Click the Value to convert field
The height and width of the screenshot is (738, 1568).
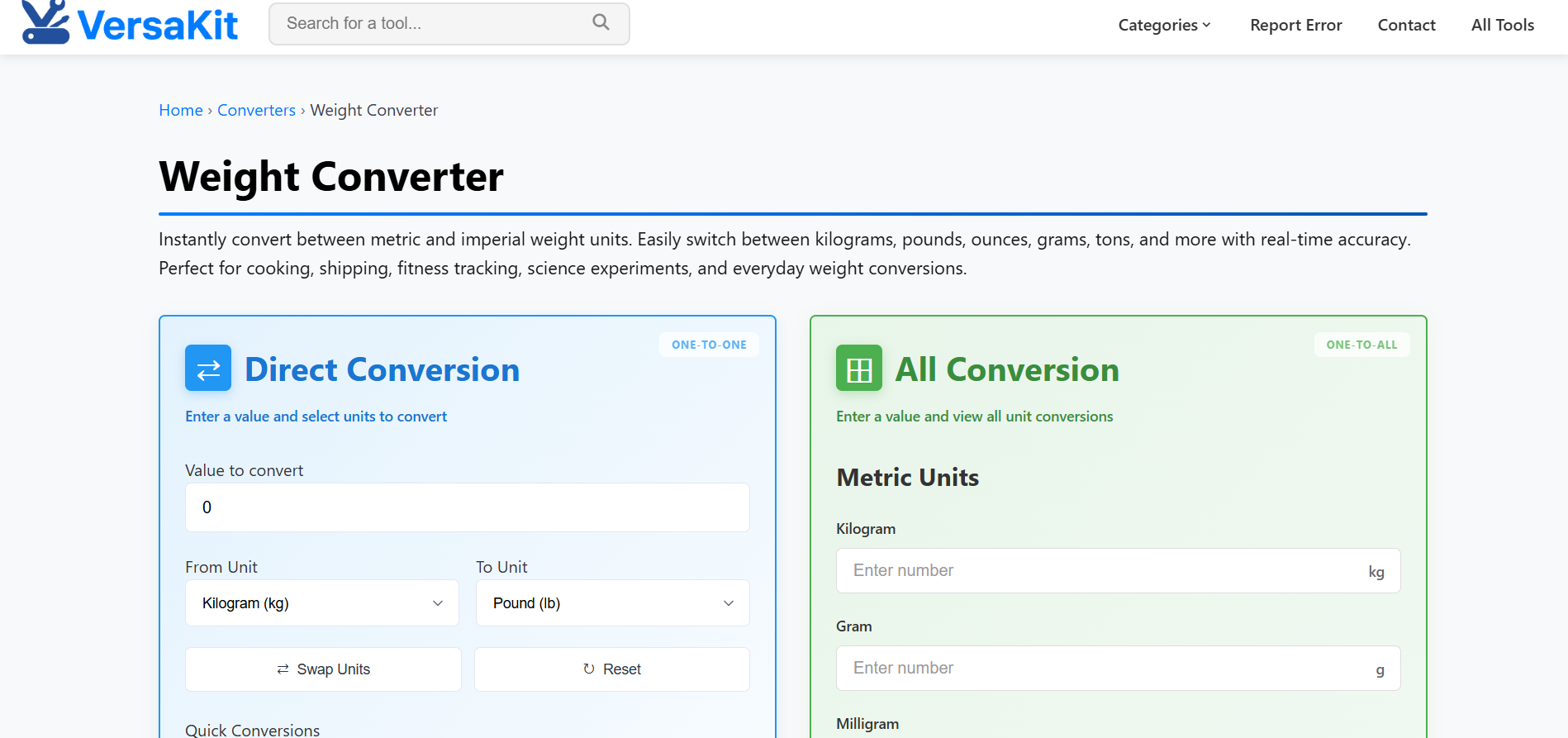pyautogui.click(x=468, y=507)
